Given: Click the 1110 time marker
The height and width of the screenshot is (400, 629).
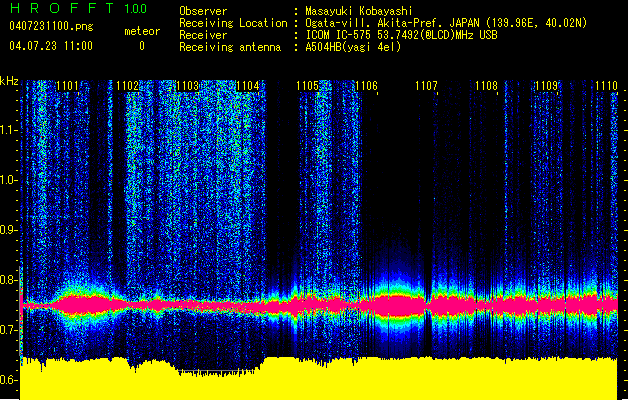Looking at the screenshot, I should point(606,86).
